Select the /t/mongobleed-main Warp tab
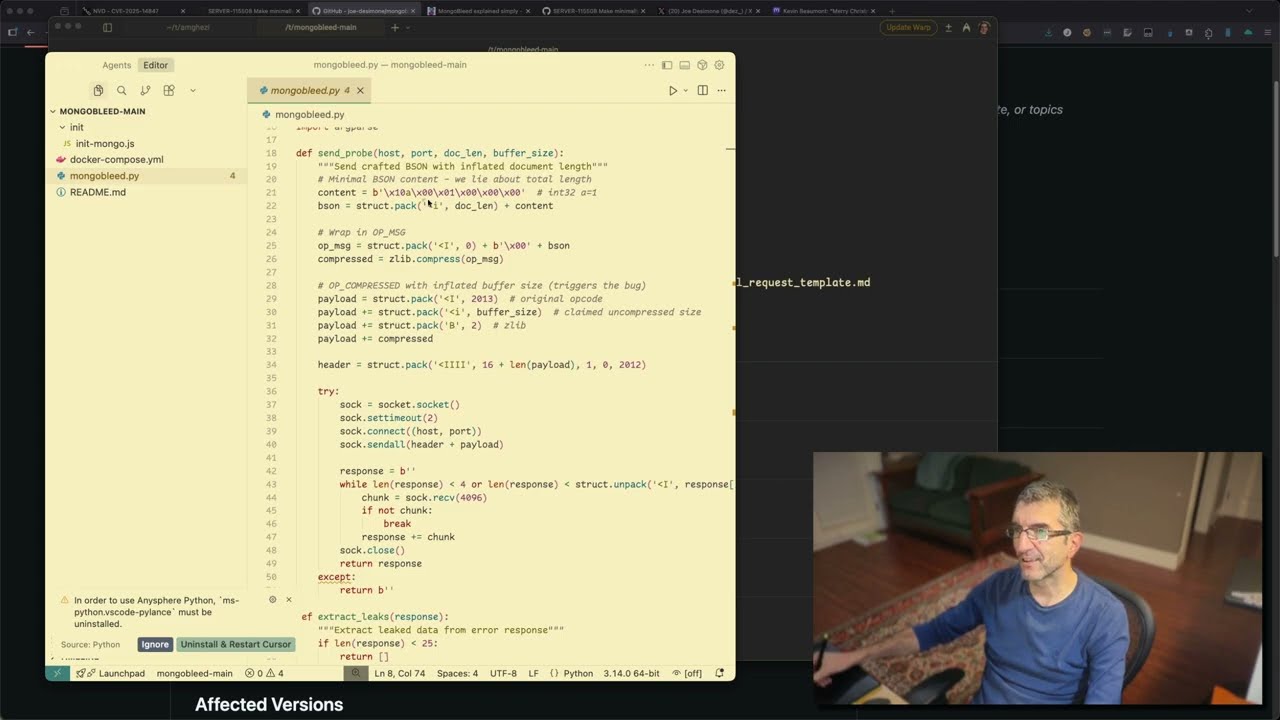Viewport: 1280px width, 720px height. coord(320,27)
